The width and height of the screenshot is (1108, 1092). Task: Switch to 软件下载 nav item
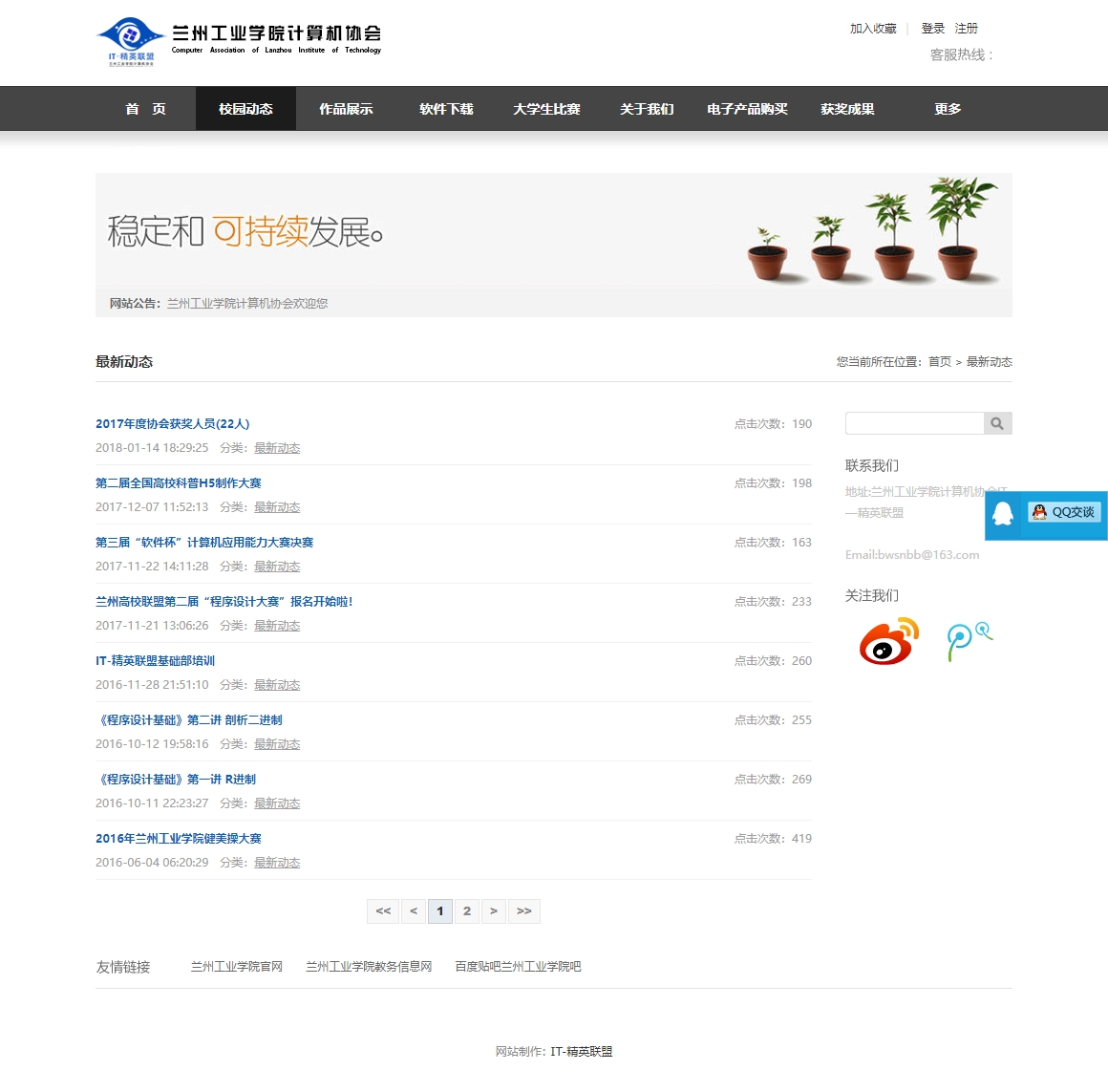pyautogui.click(x=446, y=109)
